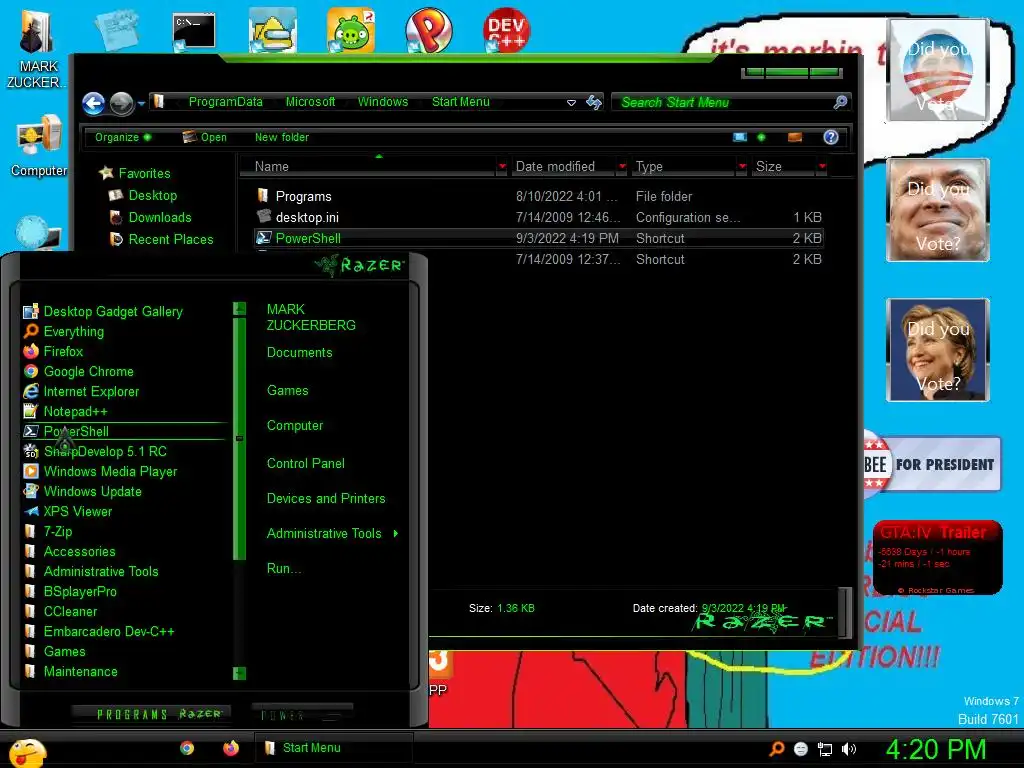Image resolution: width=1024 pixels, height=768 pixels.
Task: Click the search magnifier in Search Start Menu
Action: click(x=840, y=102)
